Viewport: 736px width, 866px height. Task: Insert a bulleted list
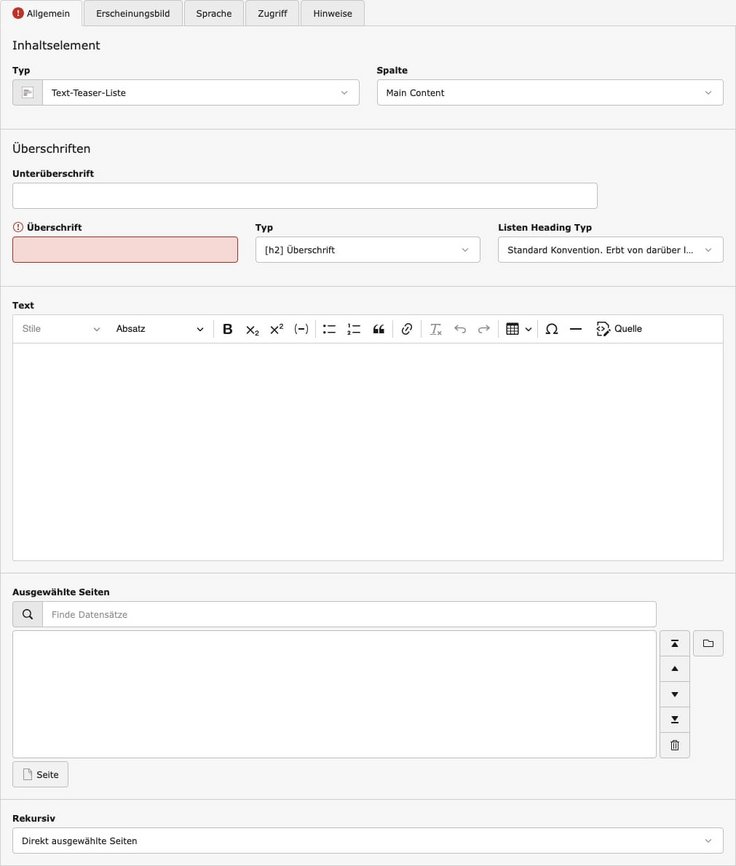coord(329,329)
